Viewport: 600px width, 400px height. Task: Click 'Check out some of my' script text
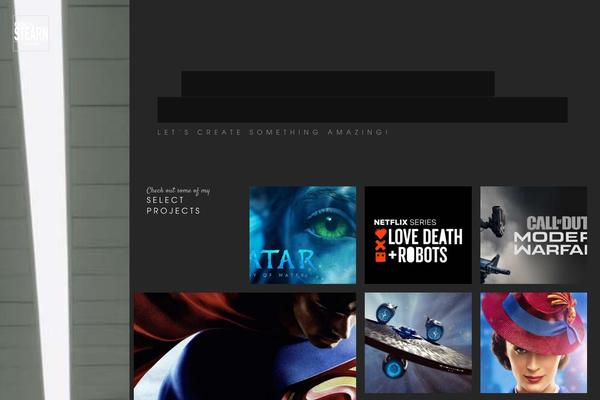[x=178, y=190]
